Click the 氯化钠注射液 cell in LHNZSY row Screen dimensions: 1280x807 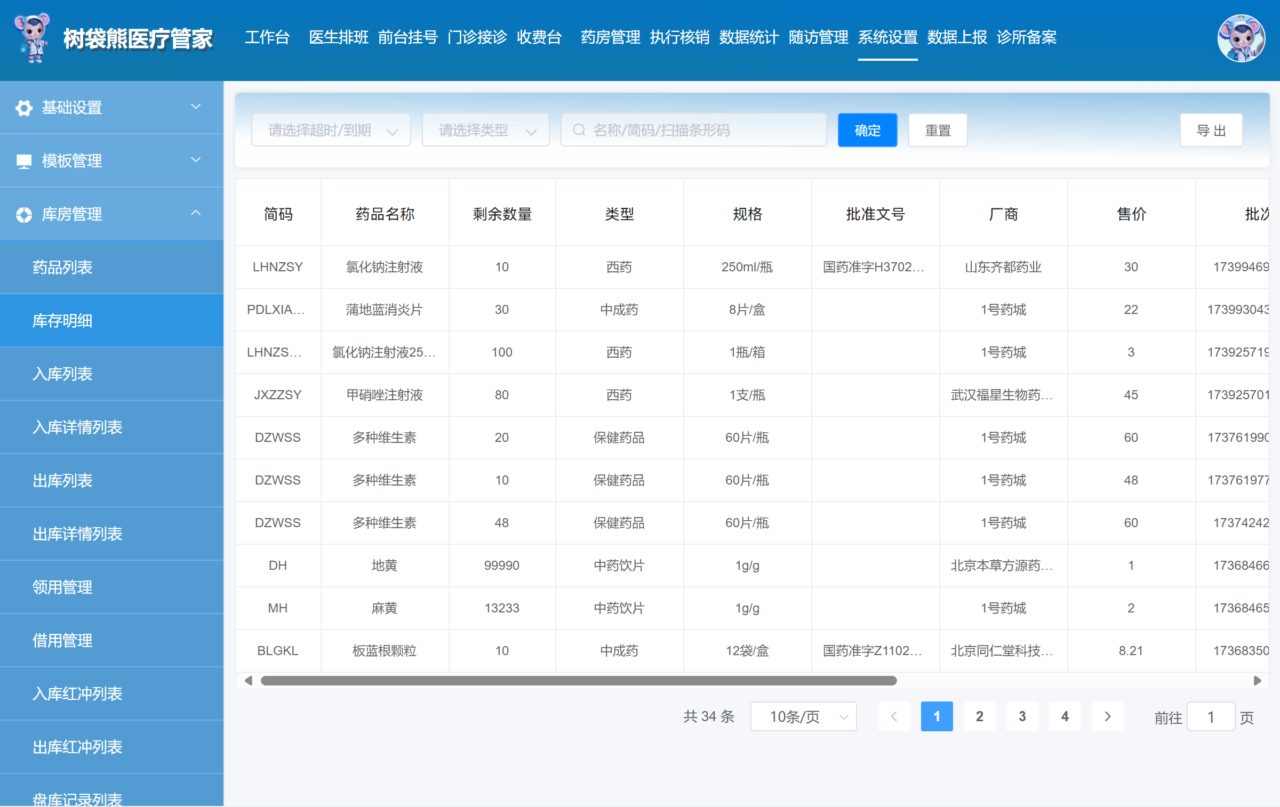tap(385, 267)
